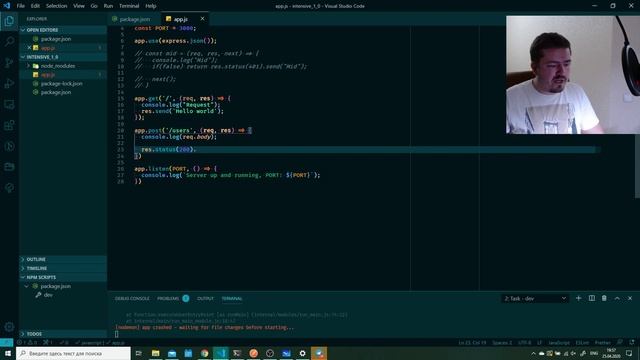Viewport: 640px width, 360px height.
Task: Close app.js in Open Editors list
Action: pyautogui.click(x=29, y=48)
